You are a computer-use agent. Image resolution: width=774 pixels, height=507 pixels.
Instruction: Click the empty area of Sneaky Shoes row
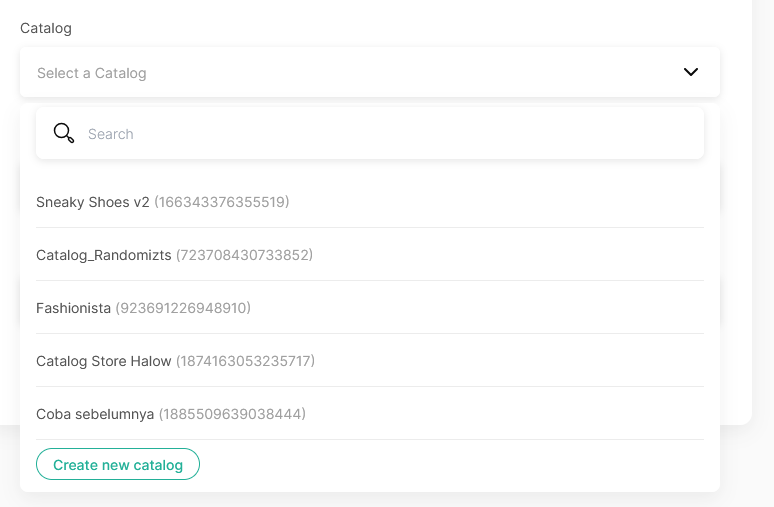point(500,202)
